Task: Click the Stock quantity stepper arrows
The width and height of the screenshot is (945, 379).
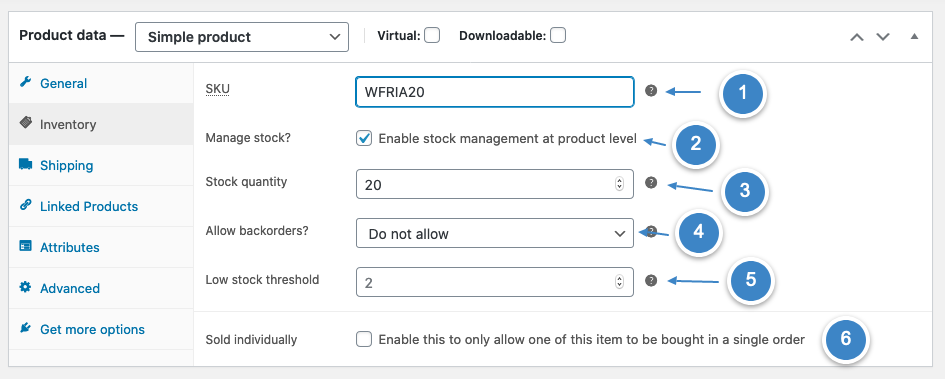Action: click(619, 184)
